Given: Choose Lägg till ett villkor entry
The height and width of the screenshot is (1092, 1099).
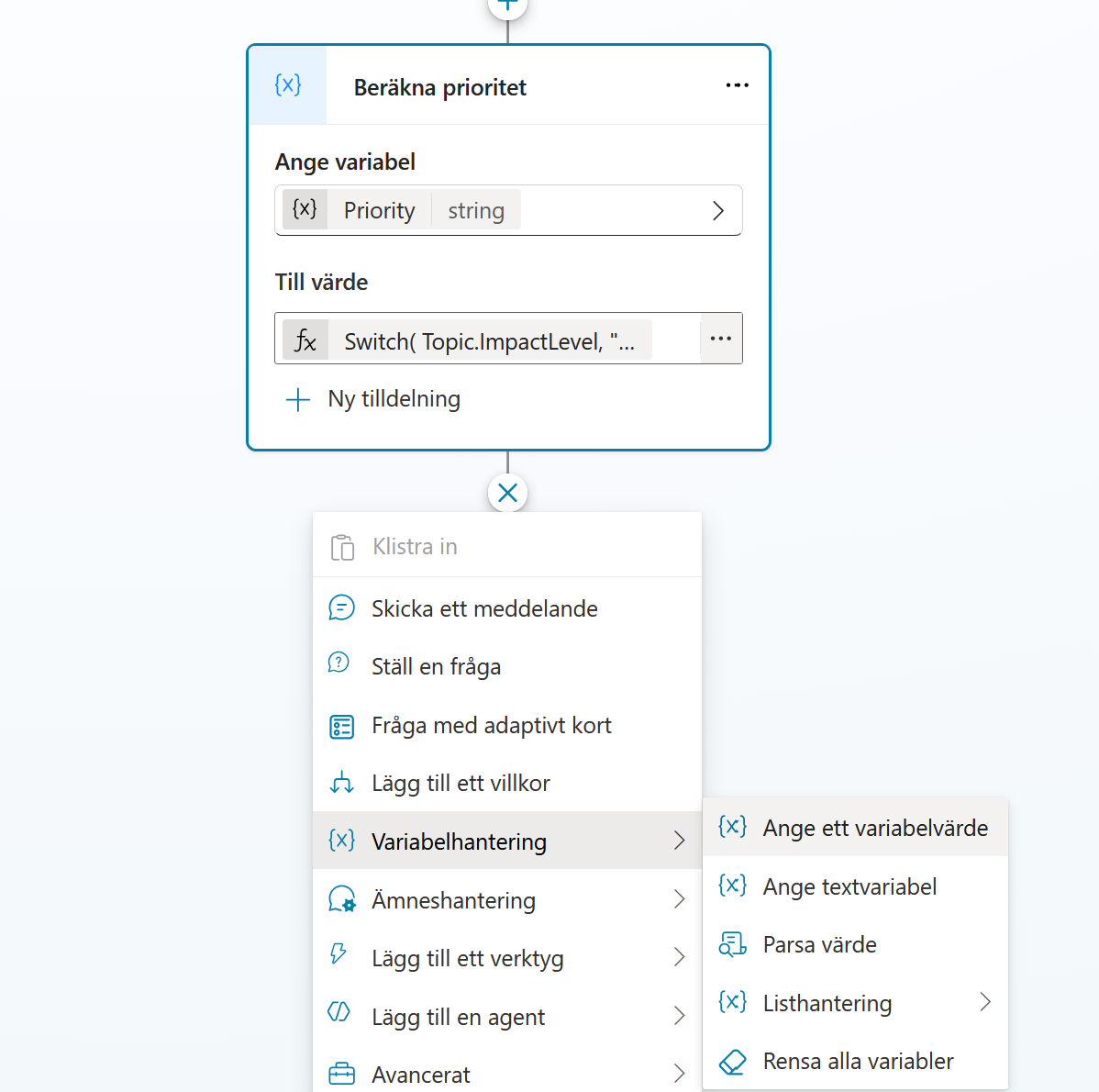Looking at the screenshot, I should click(x=506, y=783).
